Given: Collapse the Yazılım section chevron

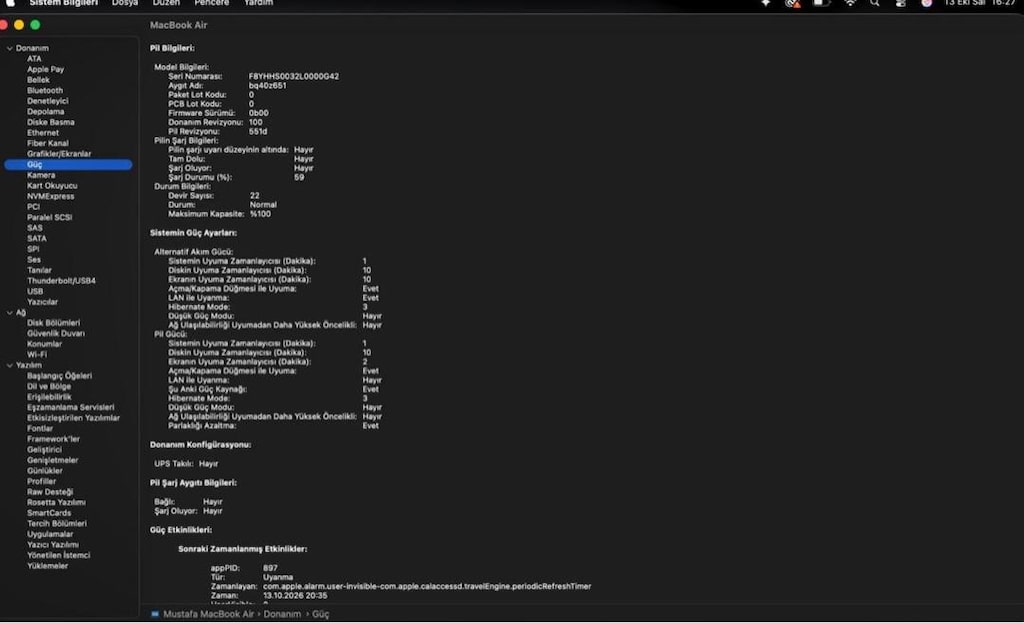Looking at the screenshot, I should pyautogui.click(x=10, y=366).
